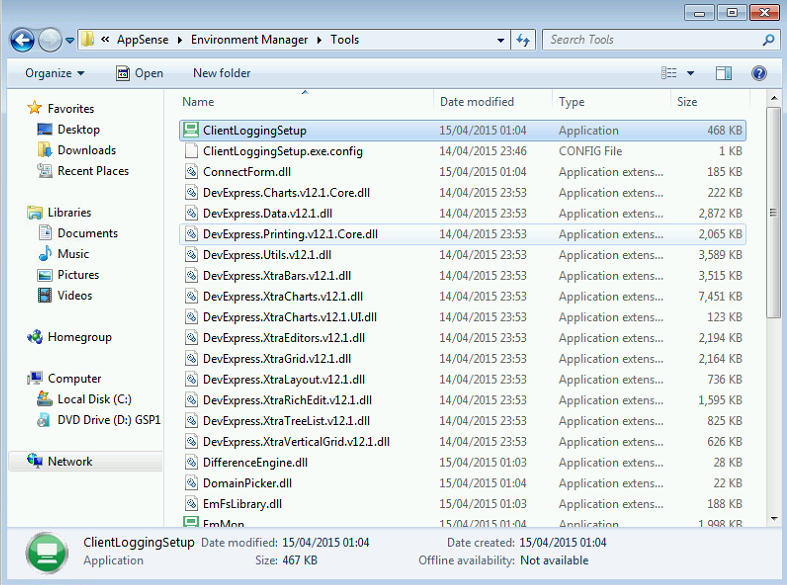Open the Organize menu
This screenshot has height=585, width=787.
click(55, 73)
